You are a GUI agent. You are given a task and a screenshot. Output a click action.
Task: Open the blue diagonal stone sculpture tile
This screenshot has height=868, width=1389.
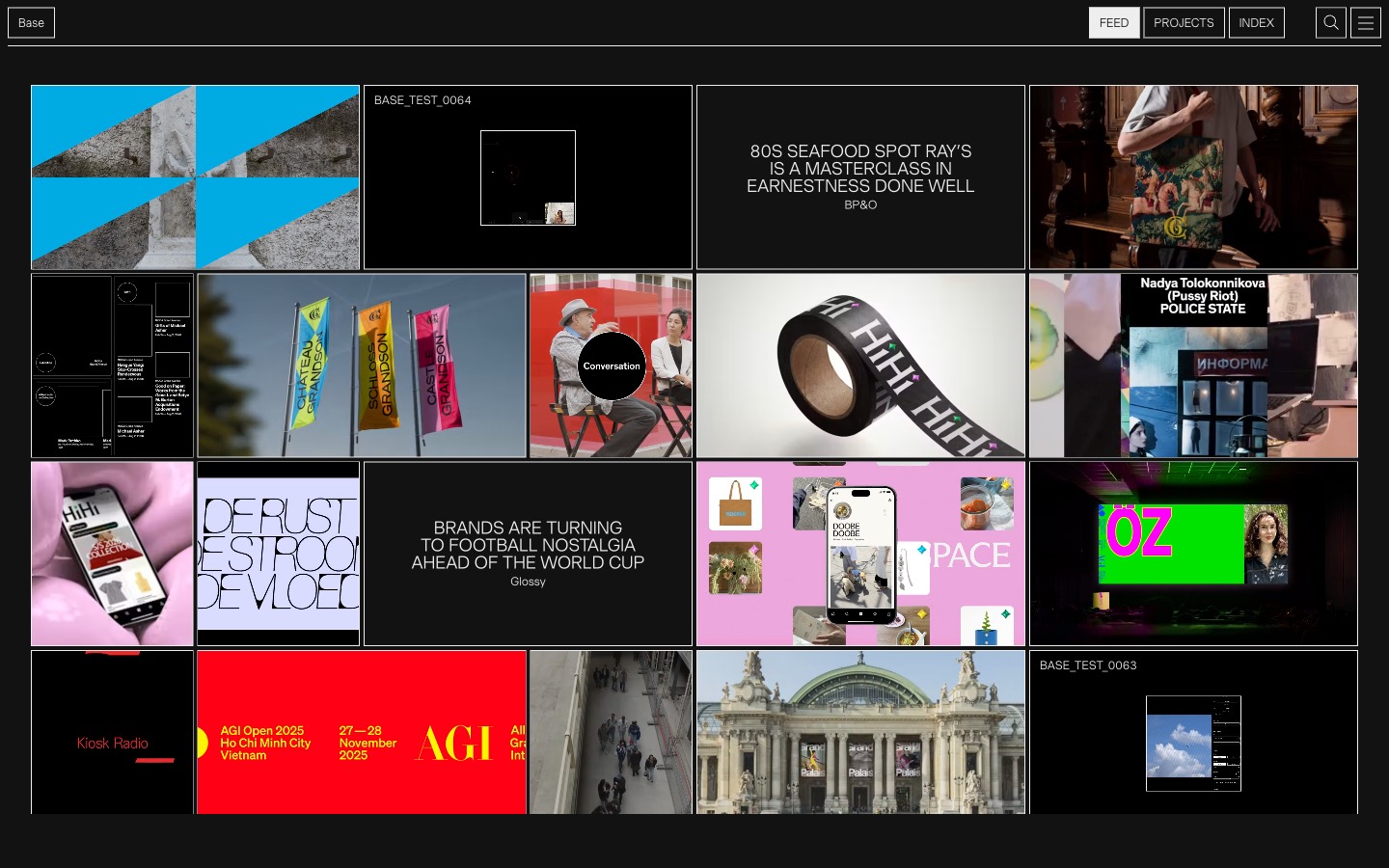click(x=195, y=177)
